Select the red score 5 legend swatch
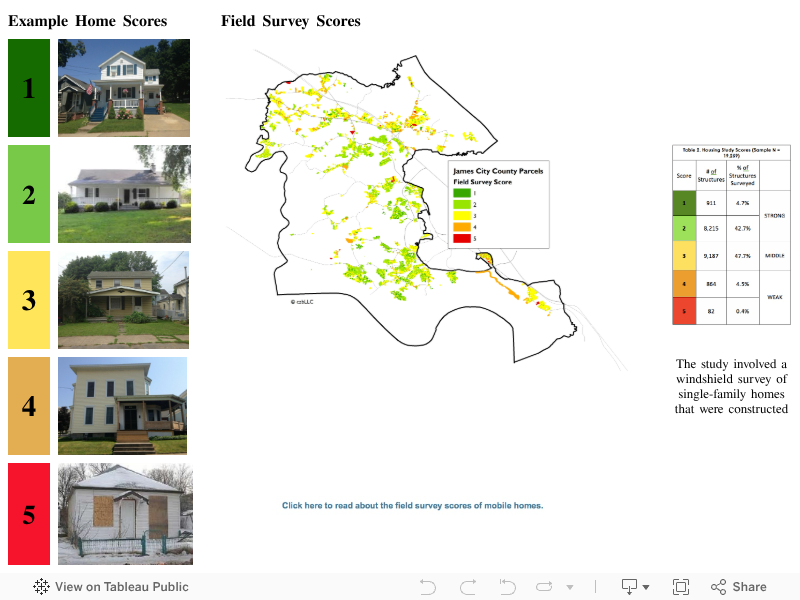 (462, 238)
